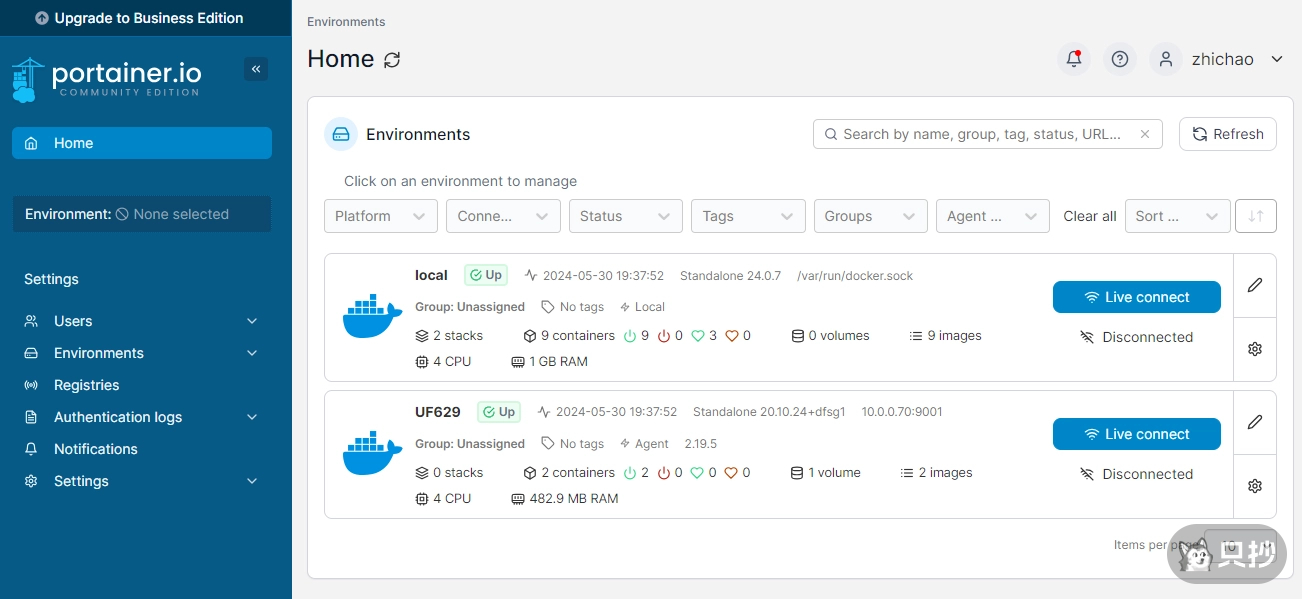
Task: Click the pencil edit icon for UF629
Action: [x=1255, y=422]
